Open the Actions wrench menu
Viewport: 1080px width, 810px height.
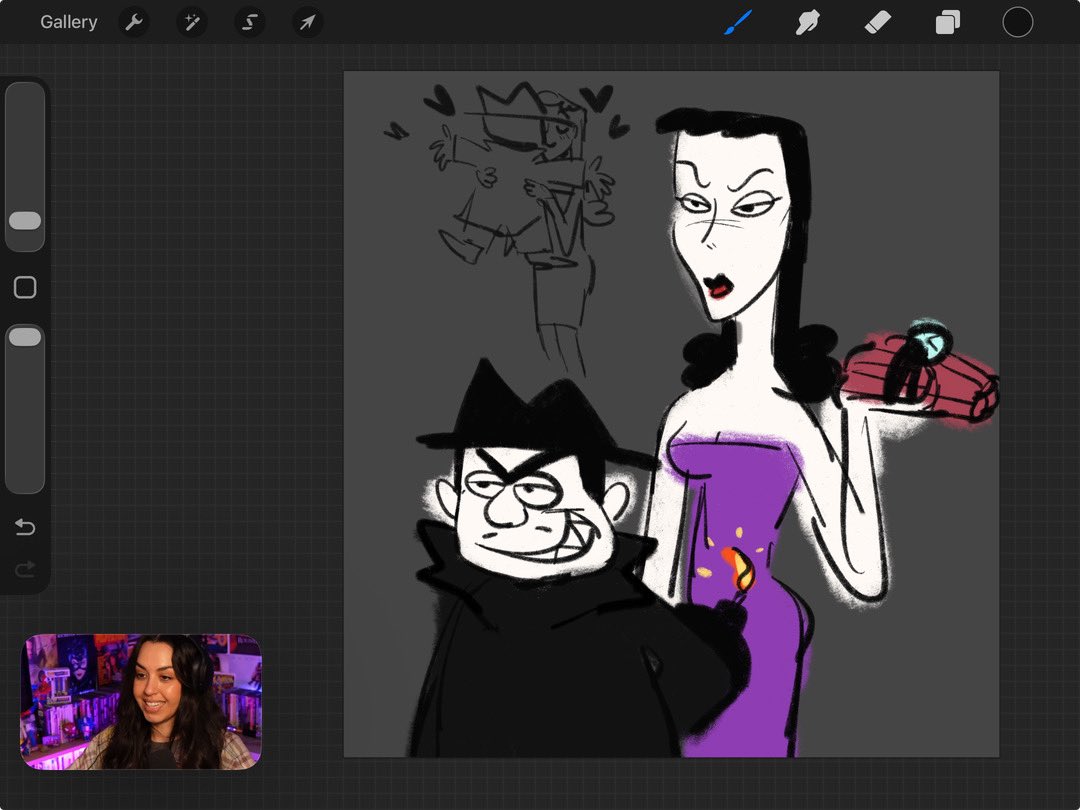[x=134, y=23]
